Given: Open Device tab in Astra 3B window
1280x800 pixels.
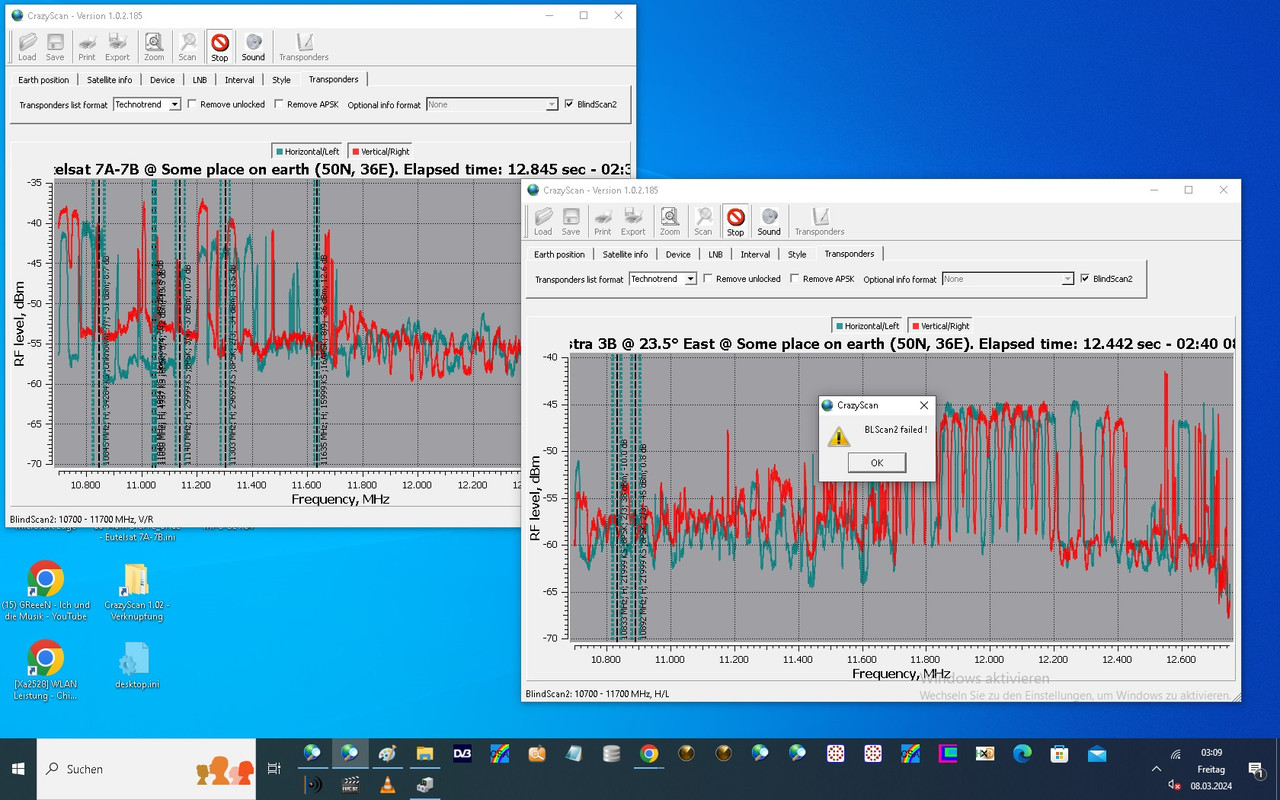Looking at the screenshot, I should tap(678, 255).
